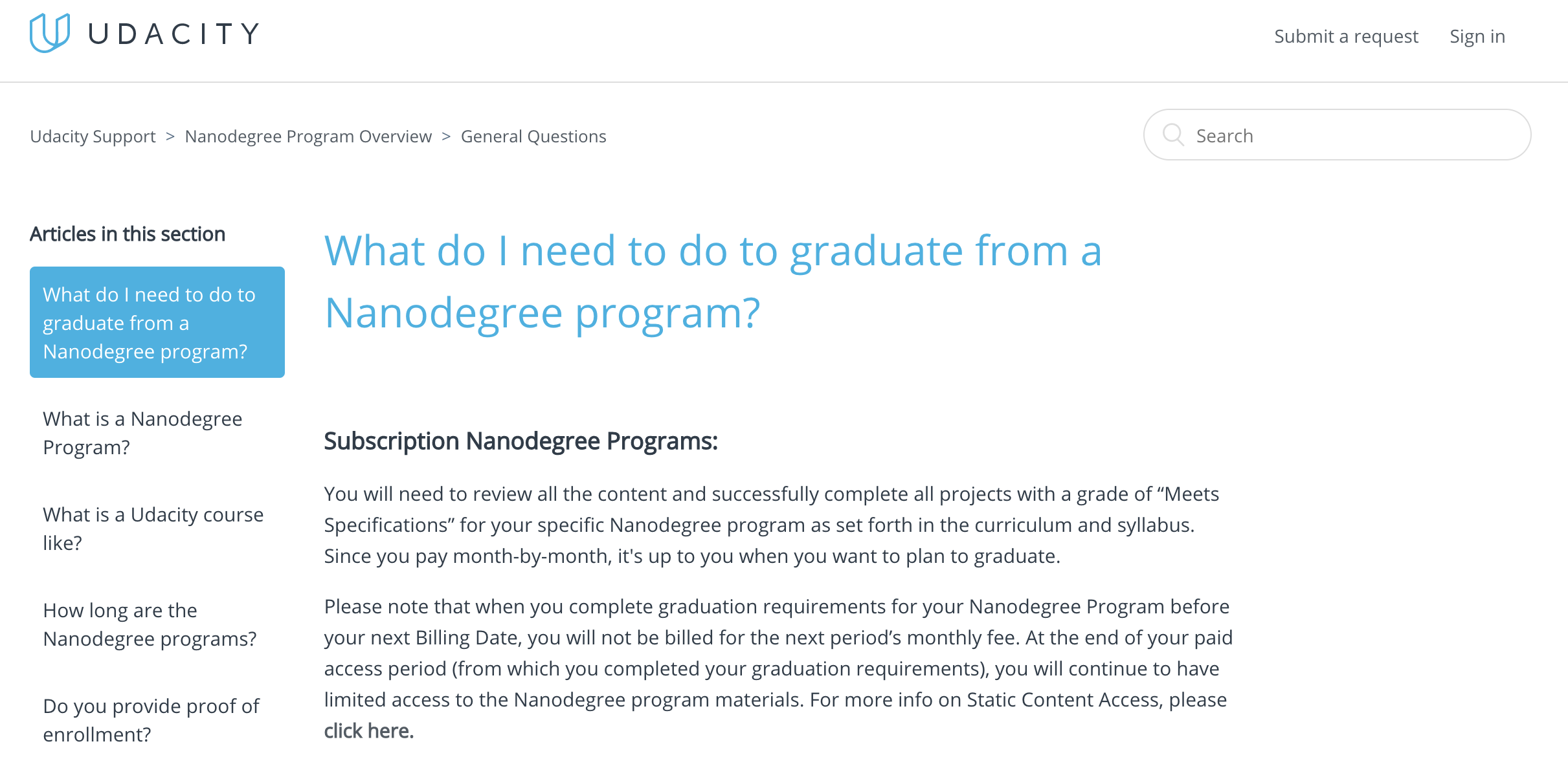
Task: Open "What is a Udacity course like?"
Action: coord(153,529)
